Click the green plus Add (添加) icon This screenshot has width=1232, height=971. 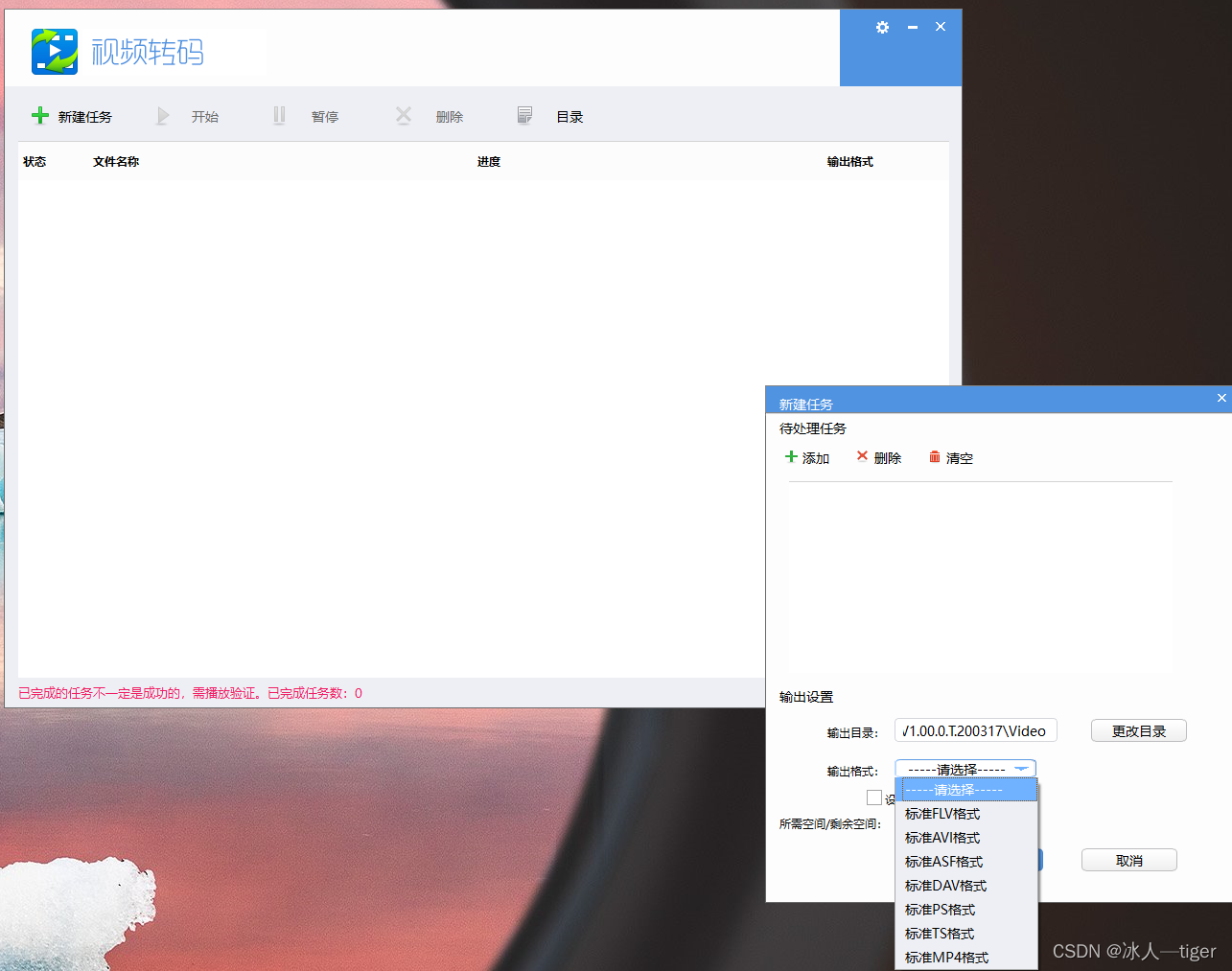pos(791,457)
